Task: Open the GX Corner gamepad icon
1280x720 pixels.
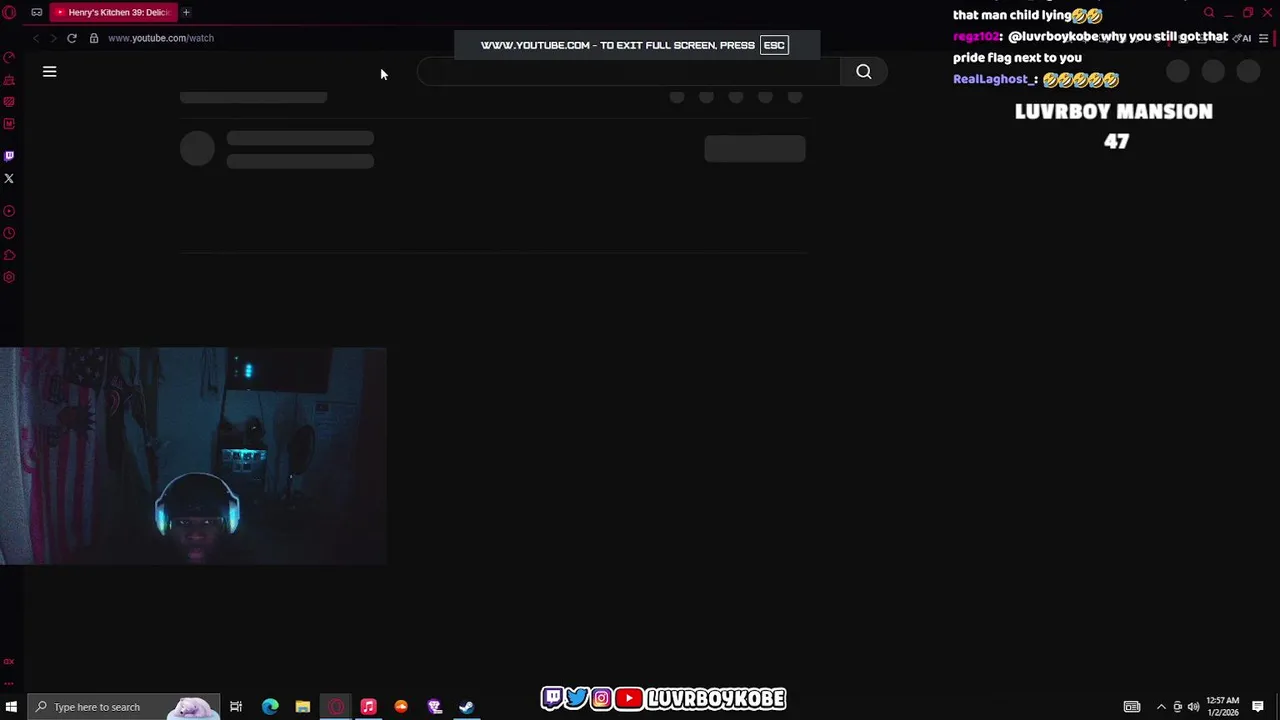Action: [x=37, y=12]
